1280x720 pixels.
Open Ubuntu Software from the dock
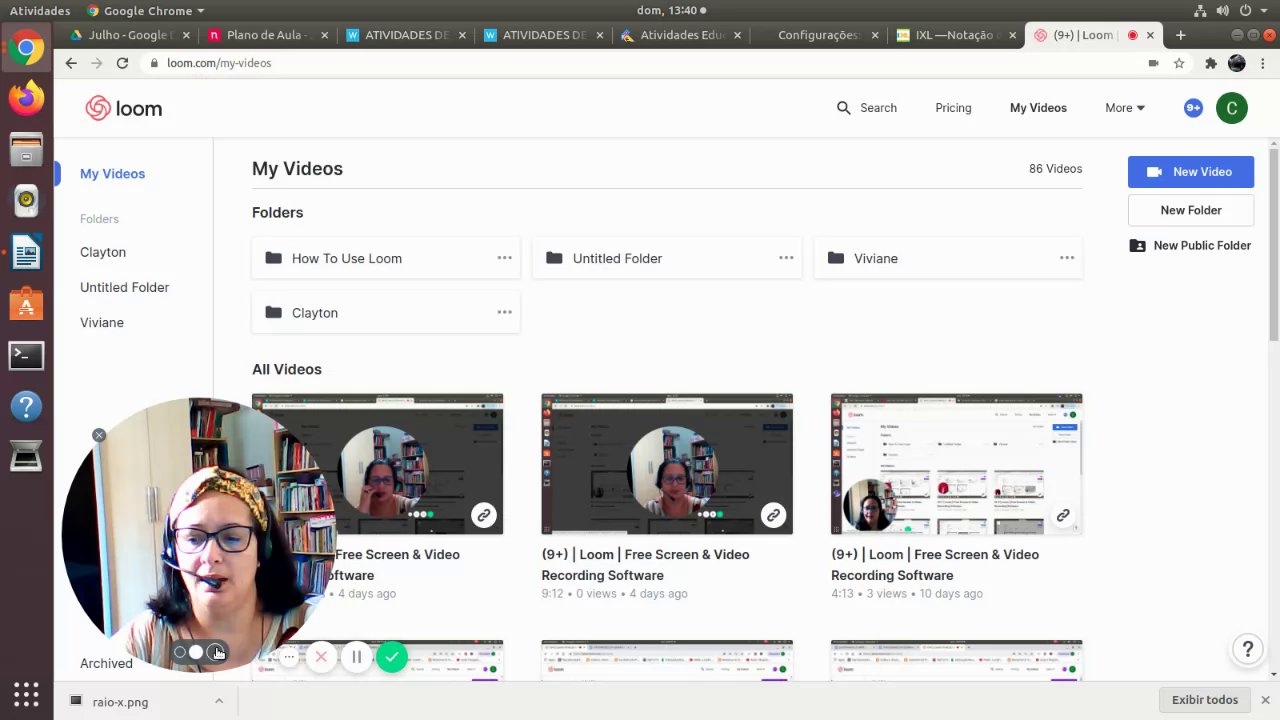click(26, 304)
